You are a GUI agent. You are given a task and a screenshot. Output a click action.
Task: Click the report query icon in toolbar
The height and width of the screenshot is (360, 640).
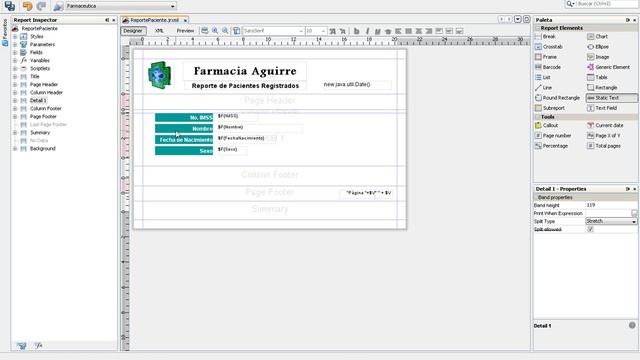point(204,31)
